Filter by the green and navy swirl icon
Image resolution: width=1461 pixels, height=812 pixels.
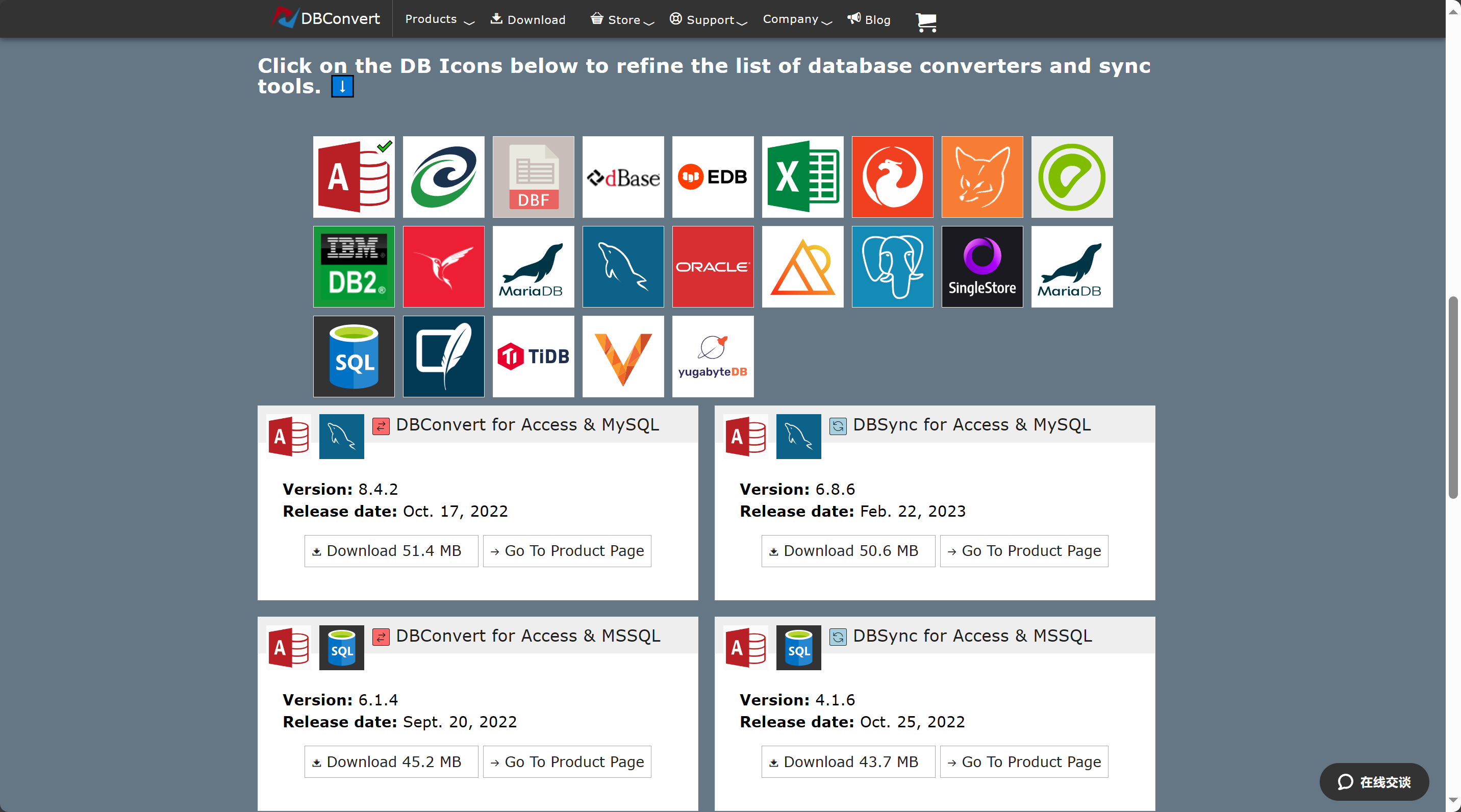point(443,177)
